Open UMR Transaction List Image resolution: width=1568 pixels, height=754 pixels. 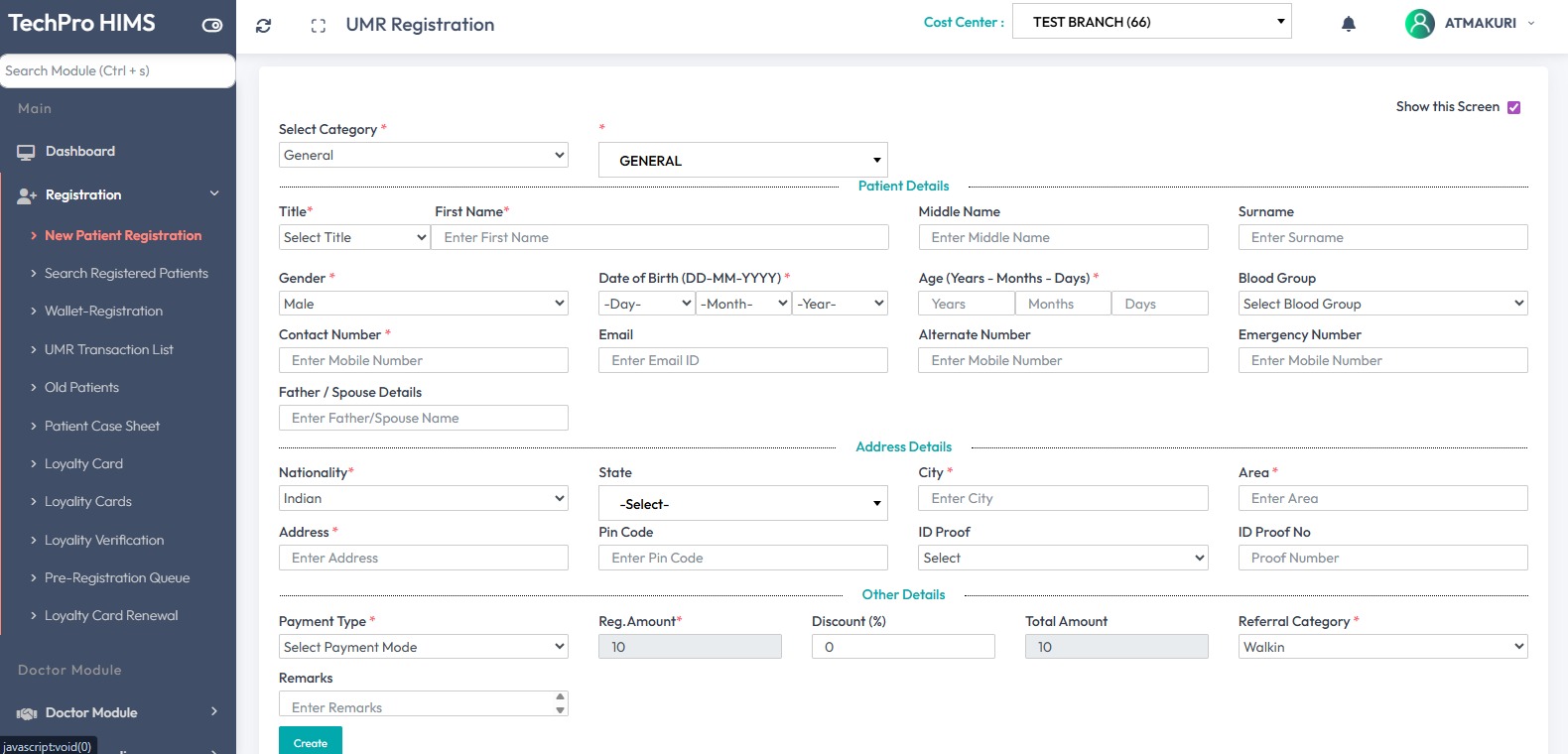109,349
